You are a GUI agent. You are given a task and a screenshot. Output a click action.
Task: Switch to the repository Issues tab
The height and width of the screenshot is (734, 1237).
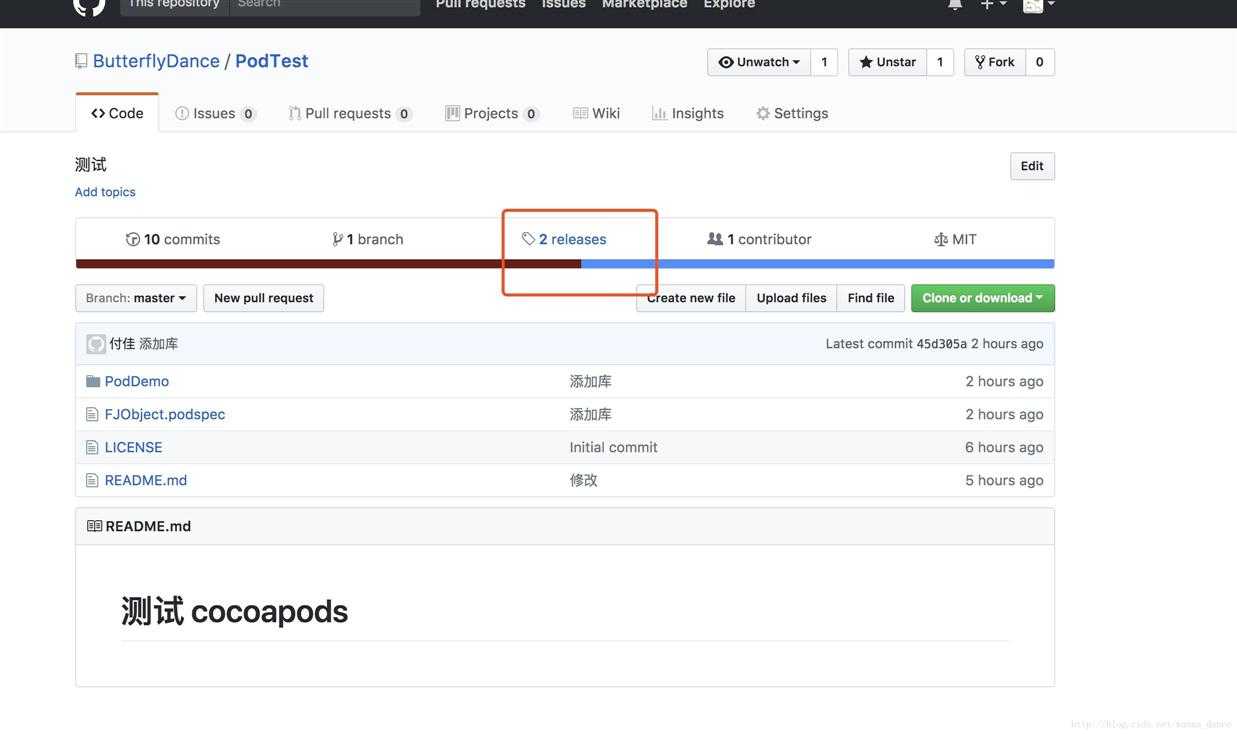[x=215, y=113]
